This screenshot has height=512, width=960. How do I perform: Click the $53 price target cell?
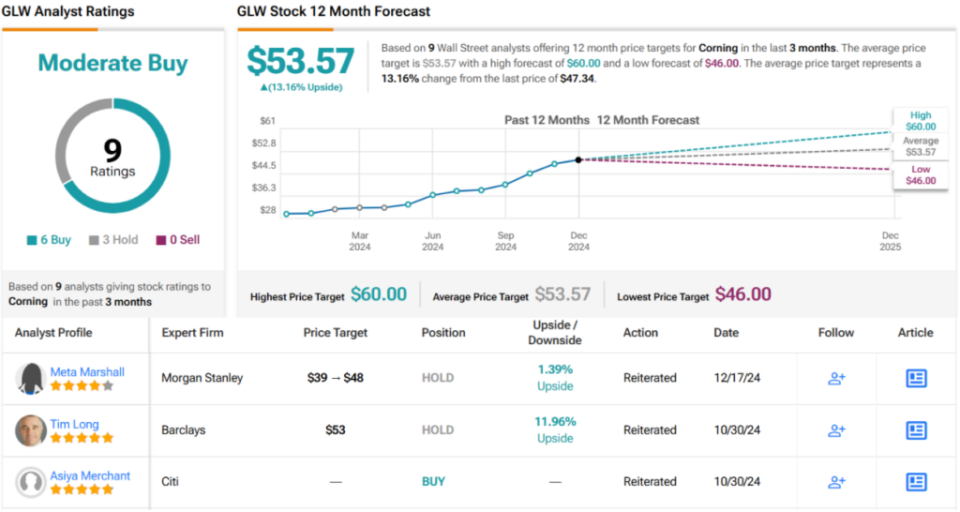pyautogui.click(x=335, y=430)
